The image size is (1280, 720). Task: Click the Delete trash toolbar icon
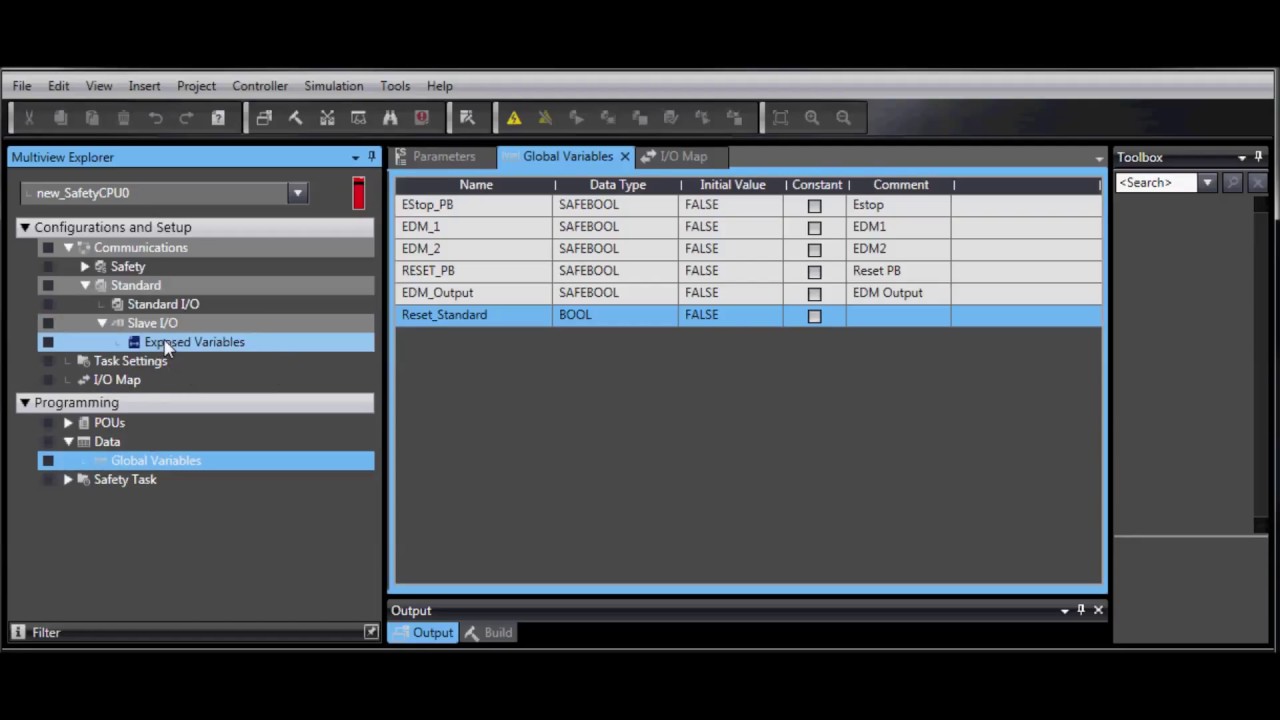124,118
